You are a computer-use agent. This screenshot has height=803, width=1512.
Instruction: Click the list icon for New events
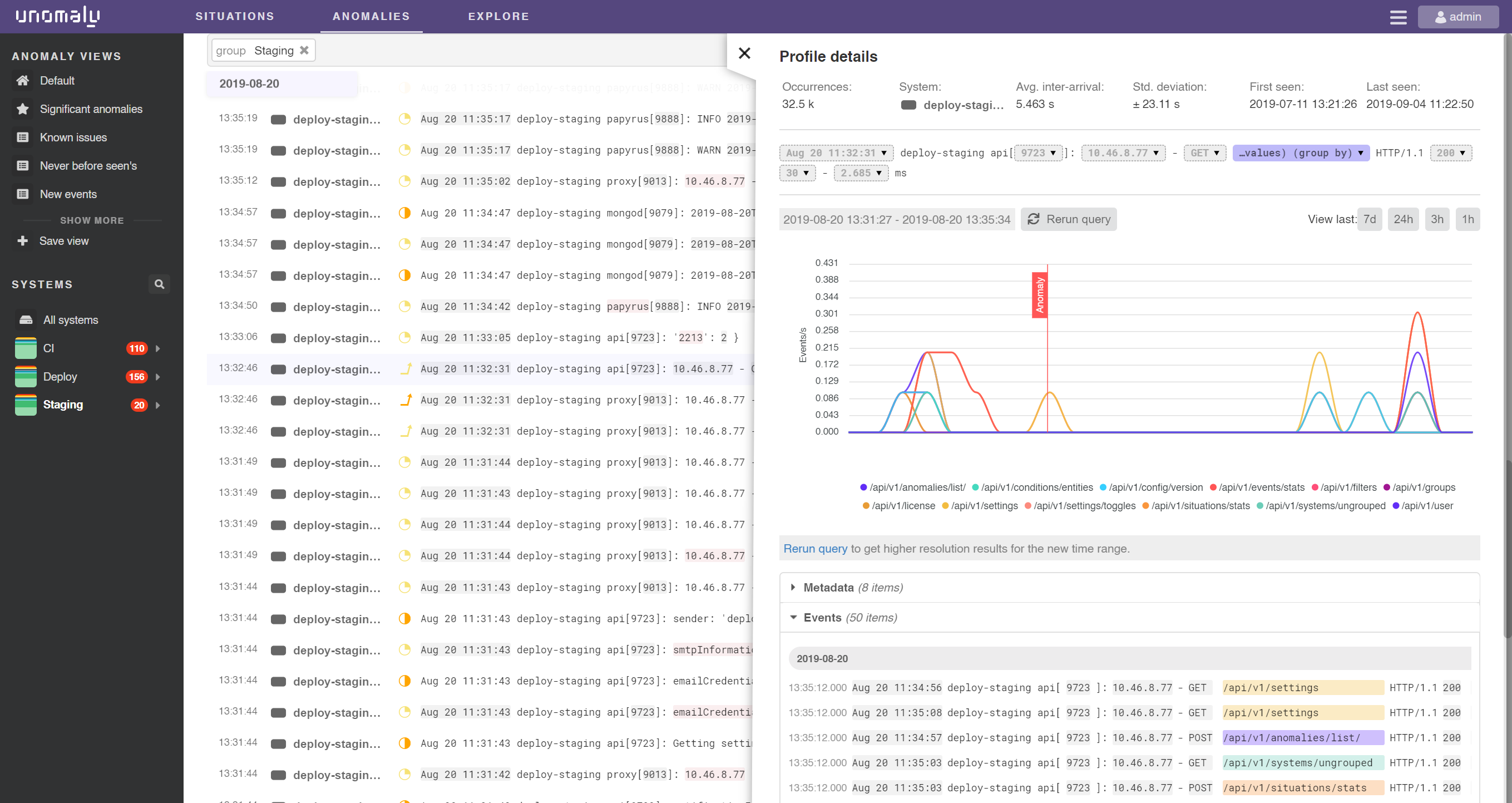[23, 194]
